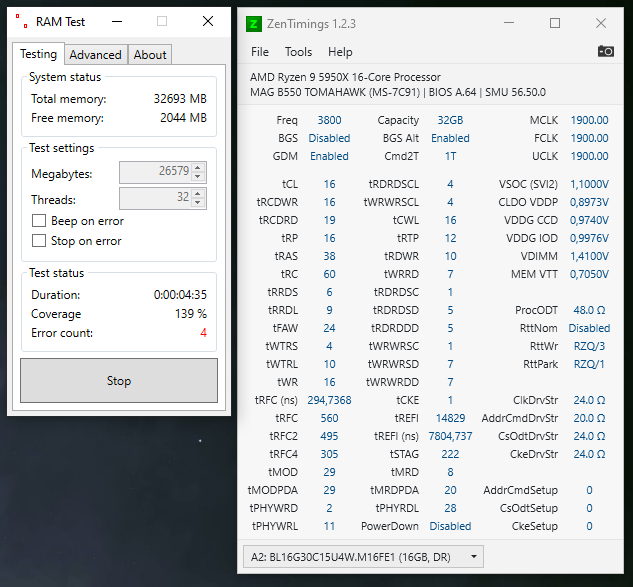Click the ZenTimings green Z app icon
This screenshot has height=587, width=633.
[254, 24]
